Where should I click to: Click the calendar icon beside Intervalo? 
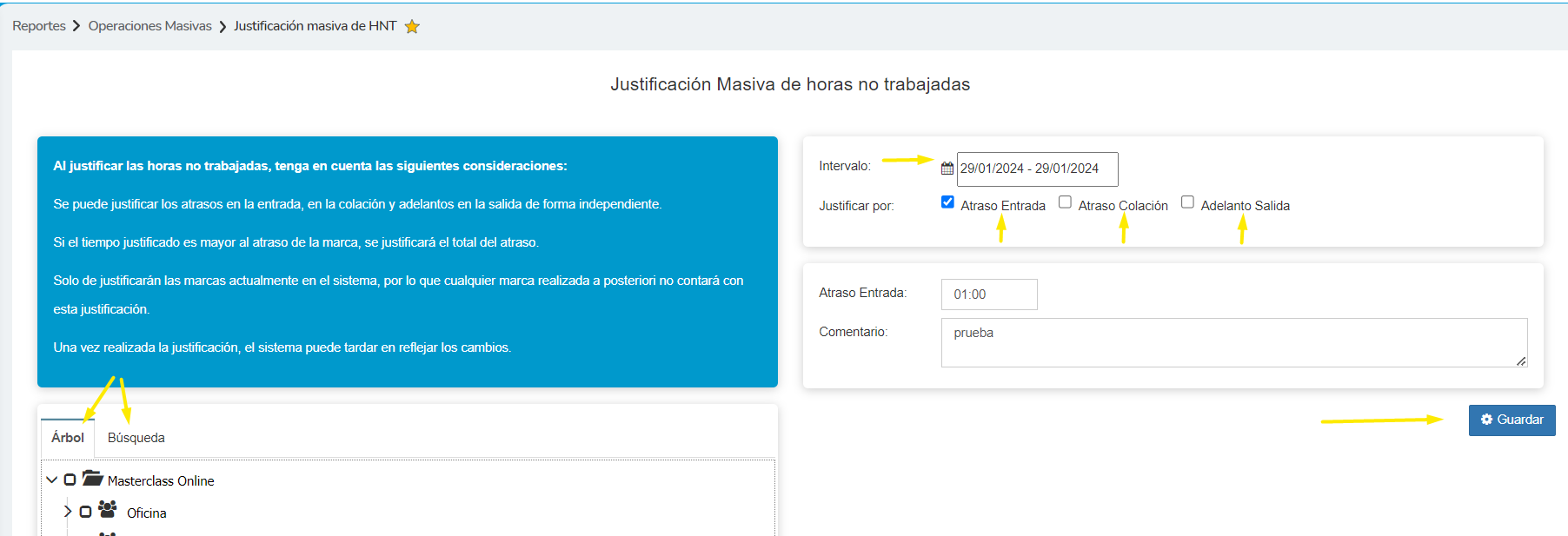coord(947,169)
